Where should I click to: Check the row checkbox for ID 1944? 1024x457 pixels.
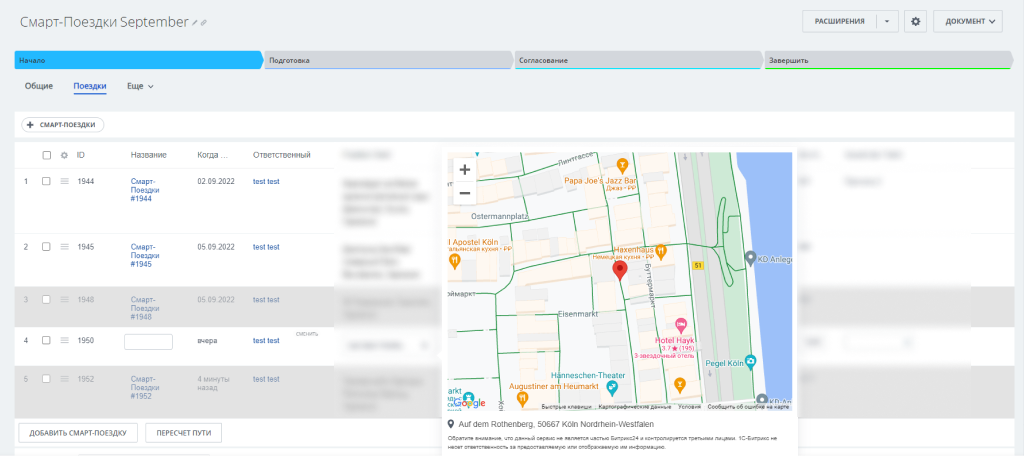(46, 181)
